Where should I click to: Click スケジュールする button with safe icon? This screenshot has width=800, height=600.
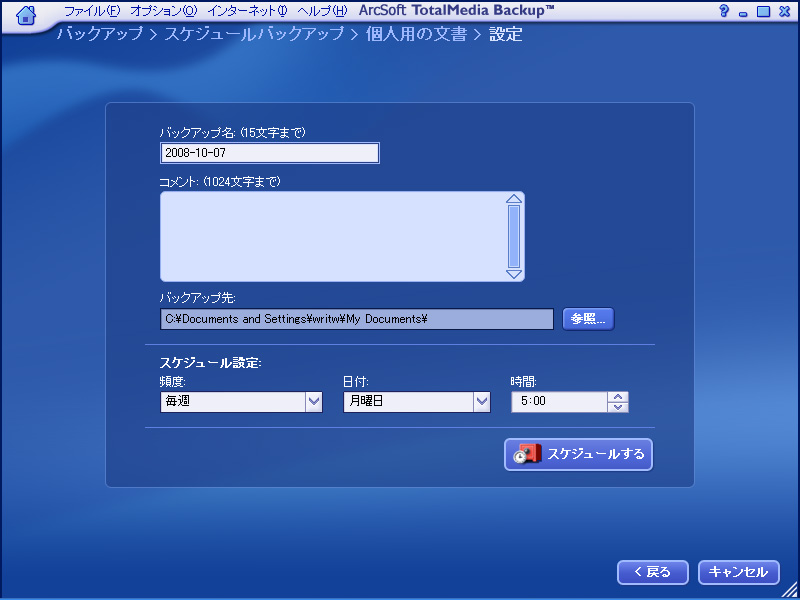[579, 454]
